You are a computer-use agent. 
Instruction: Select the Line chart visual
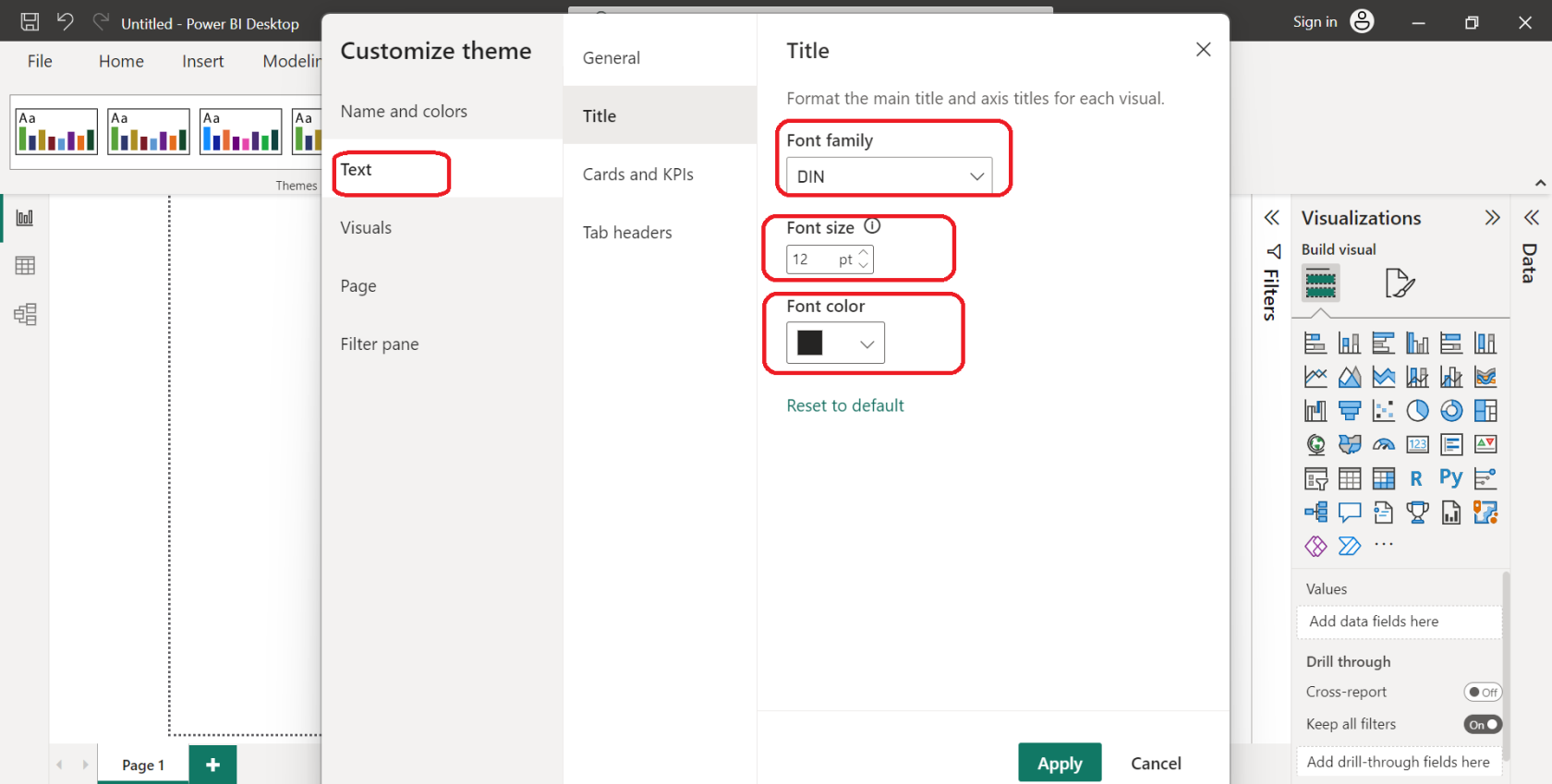click(x=1316, y=377)
